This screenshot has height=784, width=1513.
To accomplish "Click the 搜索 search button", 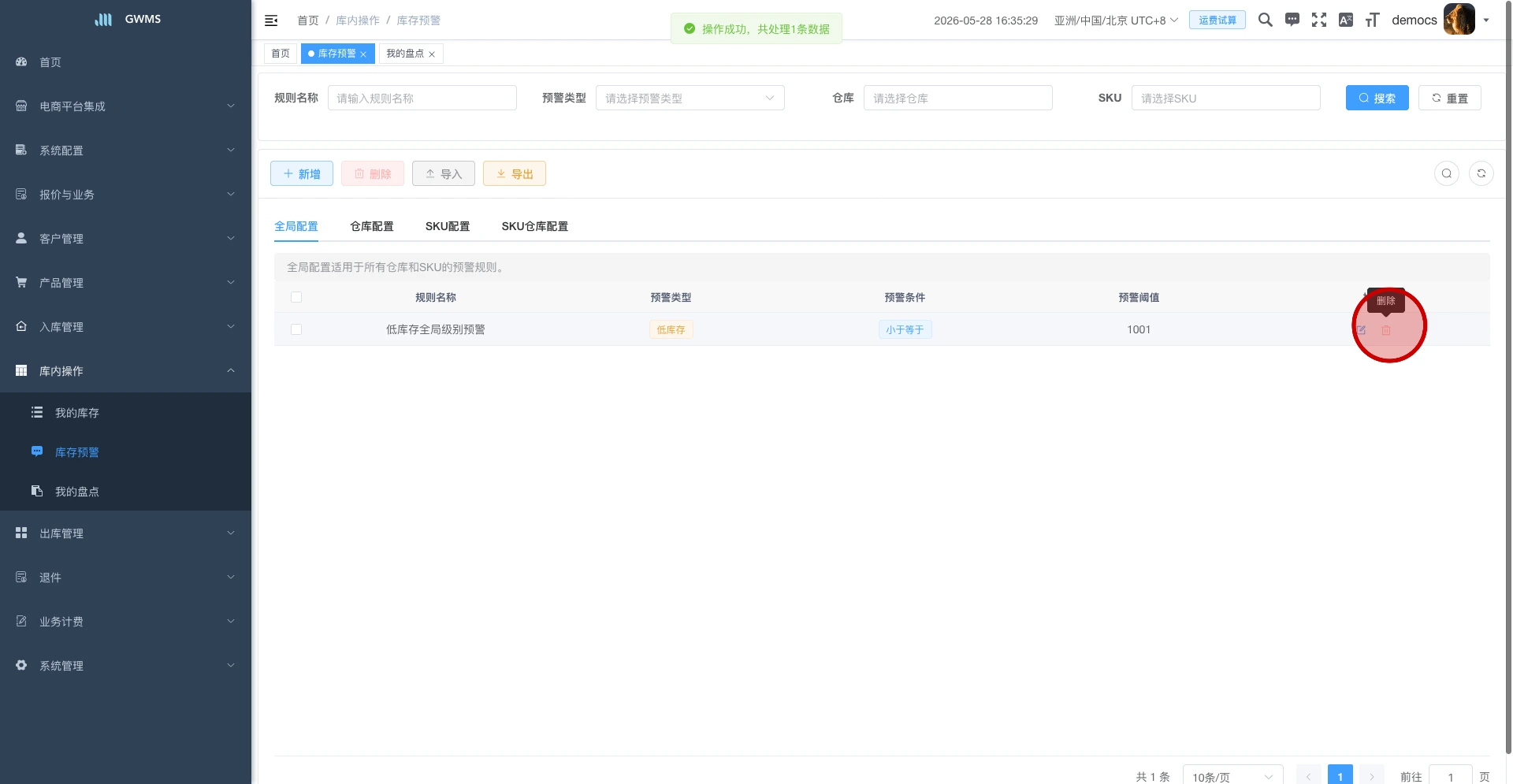I will pos(1377,98).
